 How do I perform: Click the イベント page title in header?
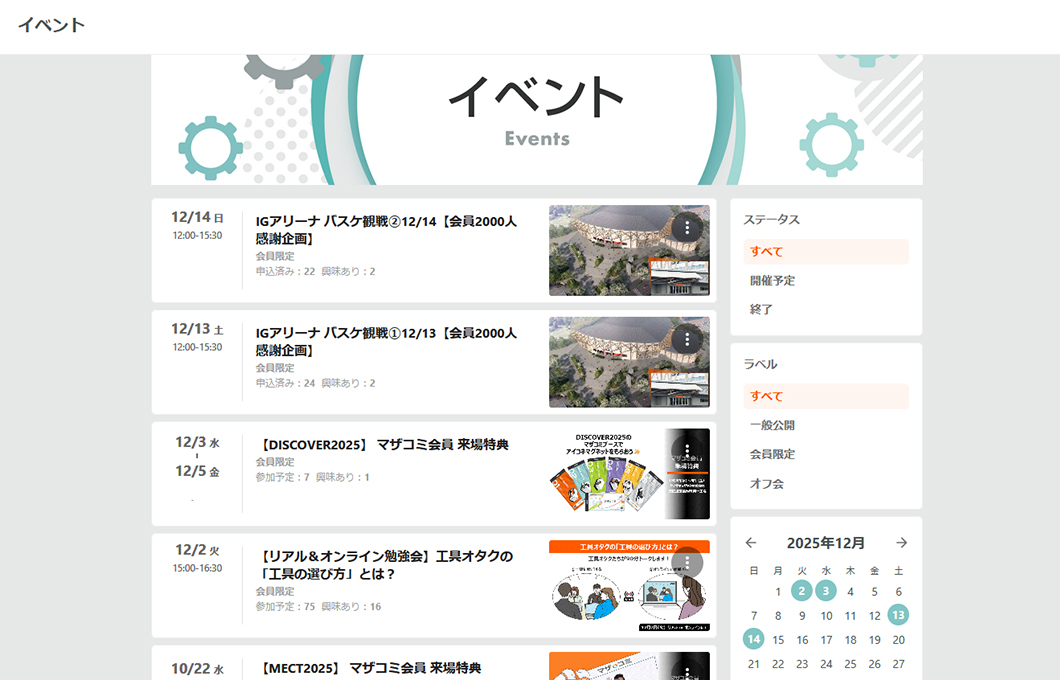coord(51,25)
